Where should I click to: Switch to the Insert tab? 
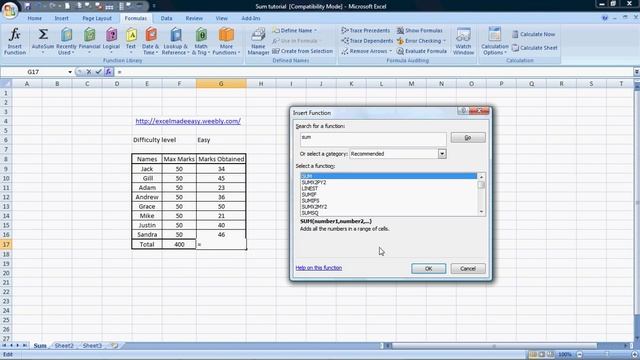tap(62, 18)
